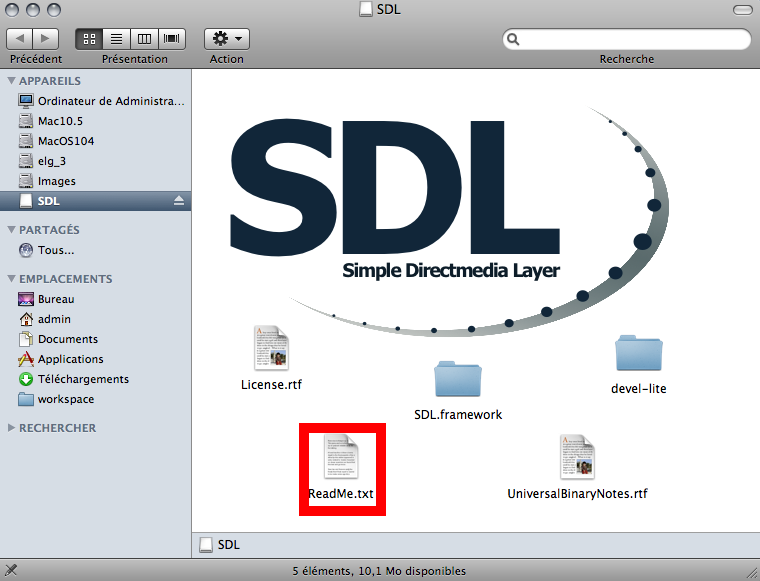Click the SDL title bar proxy icon
The height and width of the screenshot is (581, 760).
tap(366, 9)
